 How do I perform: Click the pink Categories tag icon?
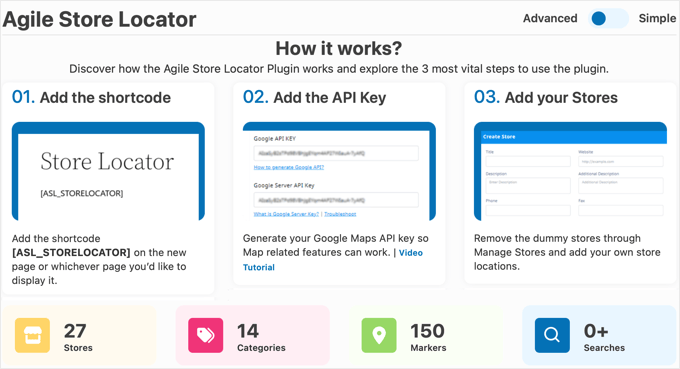pyautogui.click(x=206, y=335)
